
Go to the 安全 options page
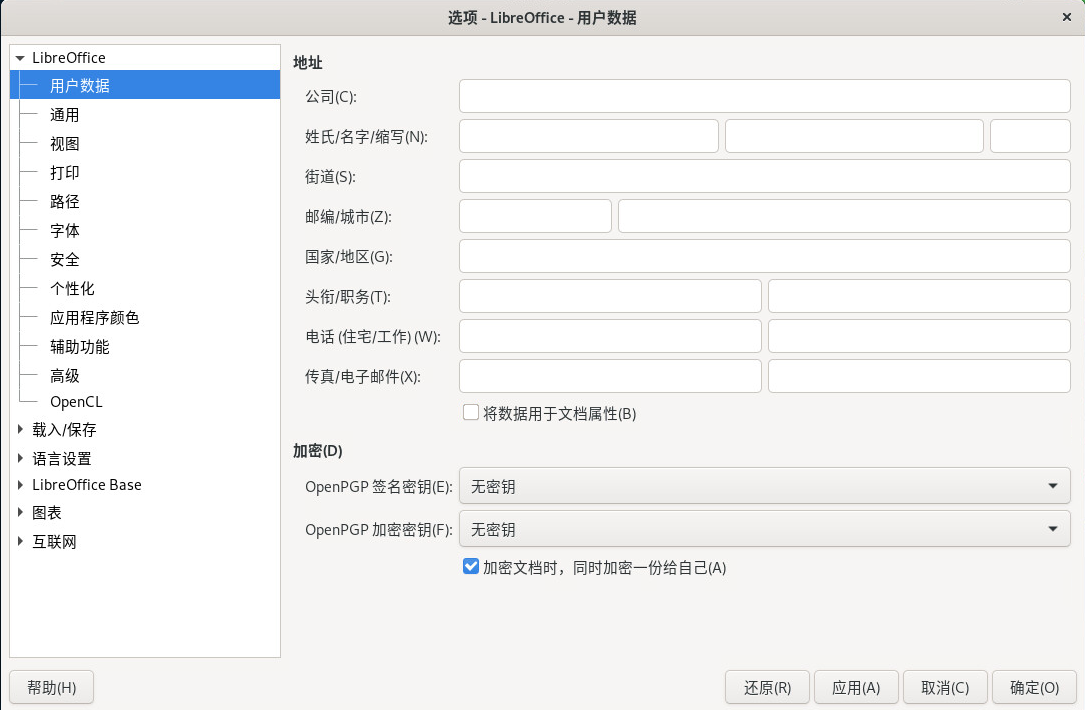(64, 260)
